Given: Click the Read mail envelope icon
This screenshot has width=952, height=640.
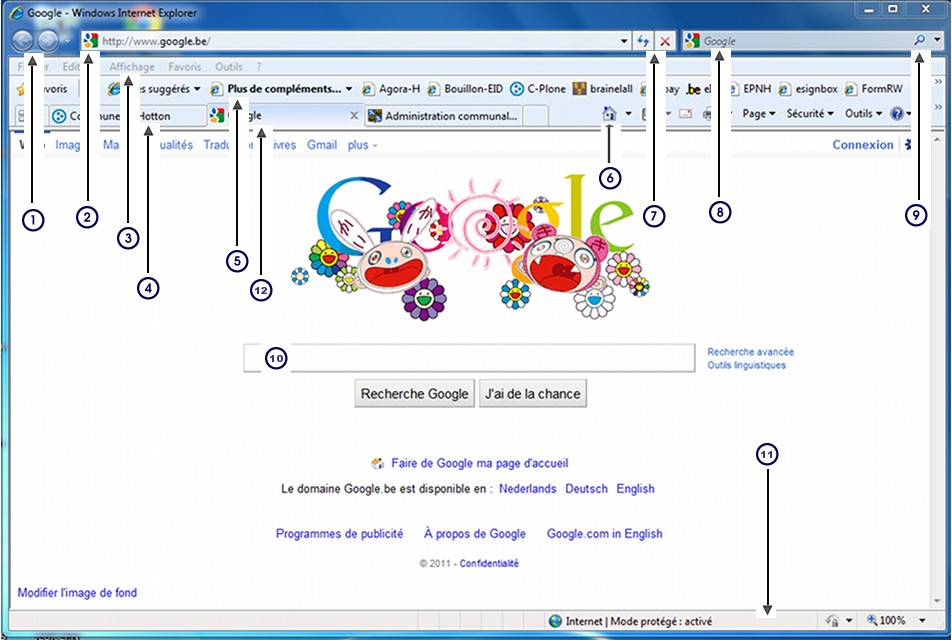Looking at the screenshot, I should click(x=686, y=114).
